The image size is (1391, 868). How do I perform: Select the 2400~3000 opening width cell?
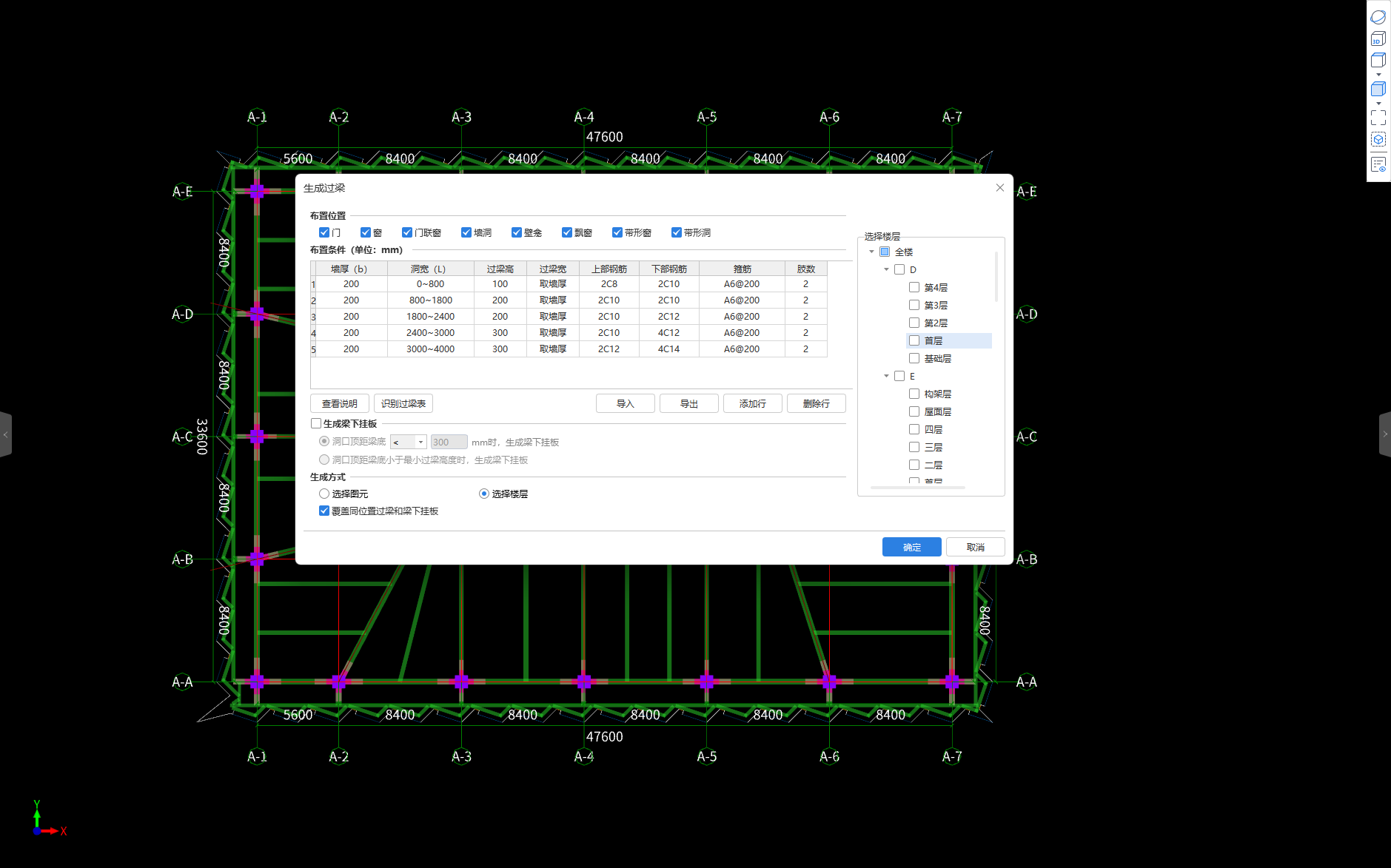[430, 333]
